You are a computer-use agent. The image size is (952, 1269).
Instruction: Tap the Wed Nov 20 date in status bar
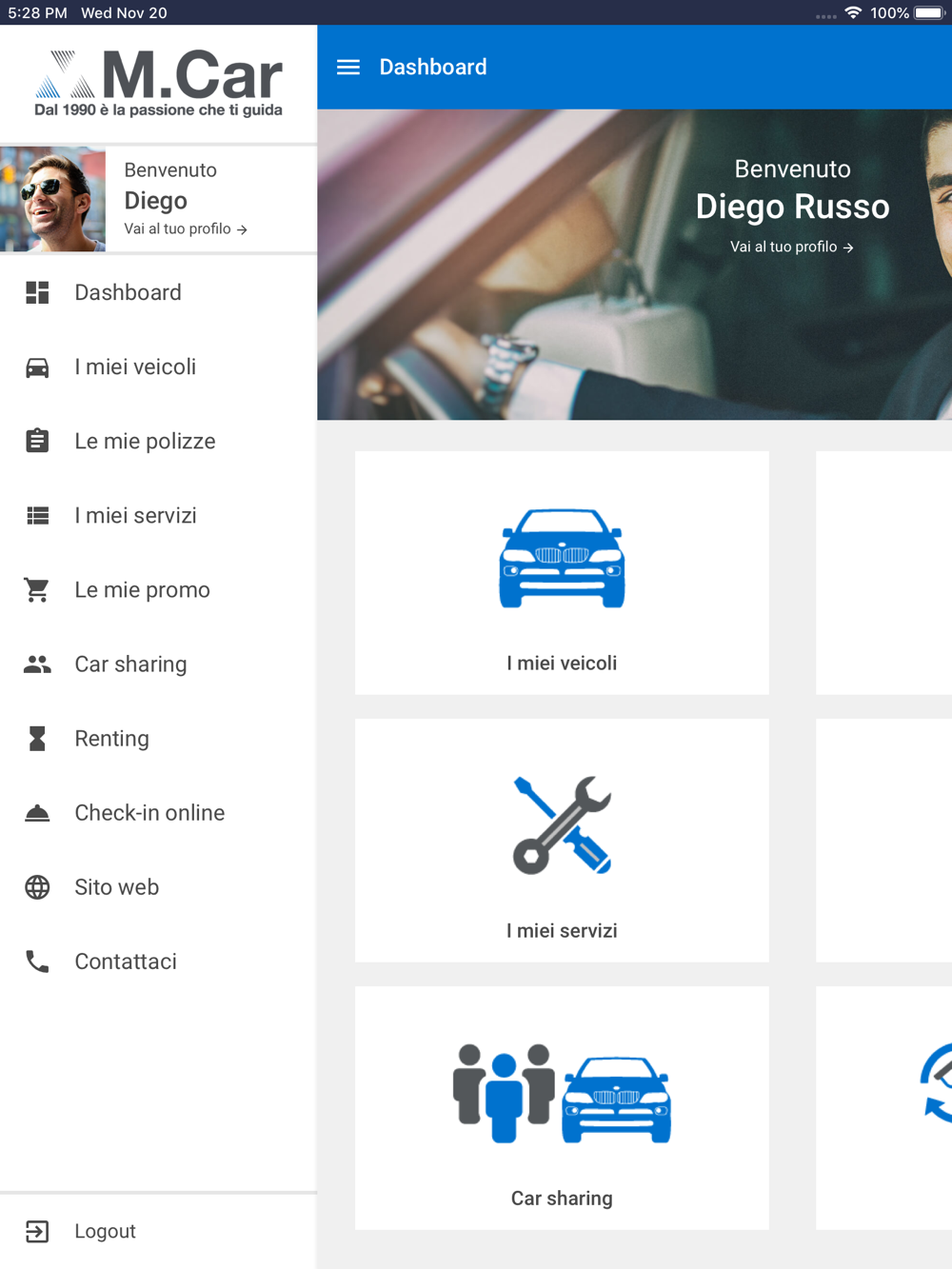[124, 12]
